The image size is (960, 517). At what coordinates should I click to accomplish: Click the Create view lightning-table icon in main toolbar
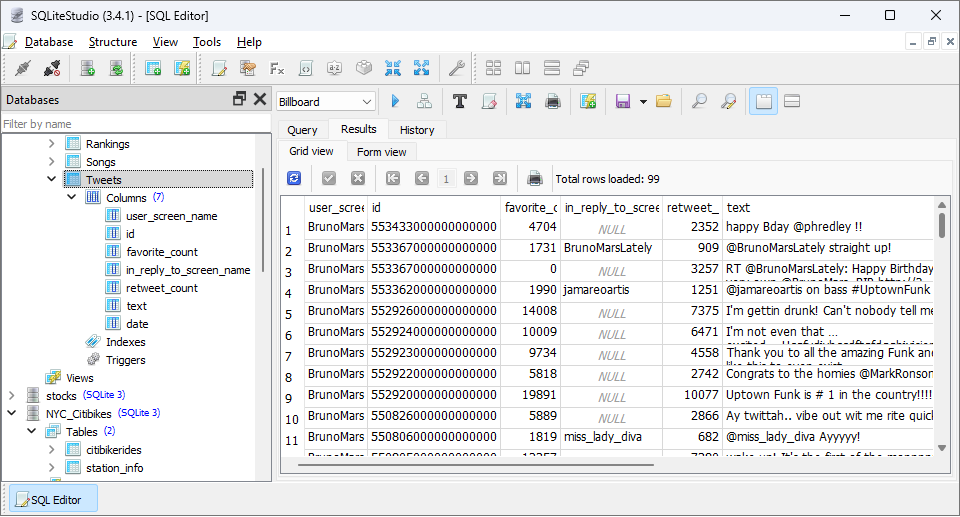click(x=182, y=68)
